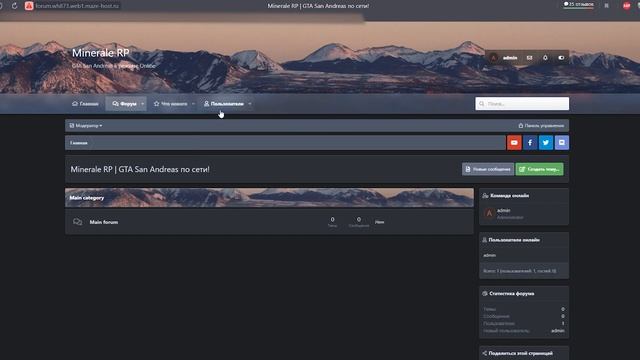This screenshot has height=360, width=640.
Task: Open the private messages envelope icon
Action: click(x=529, y=58)
